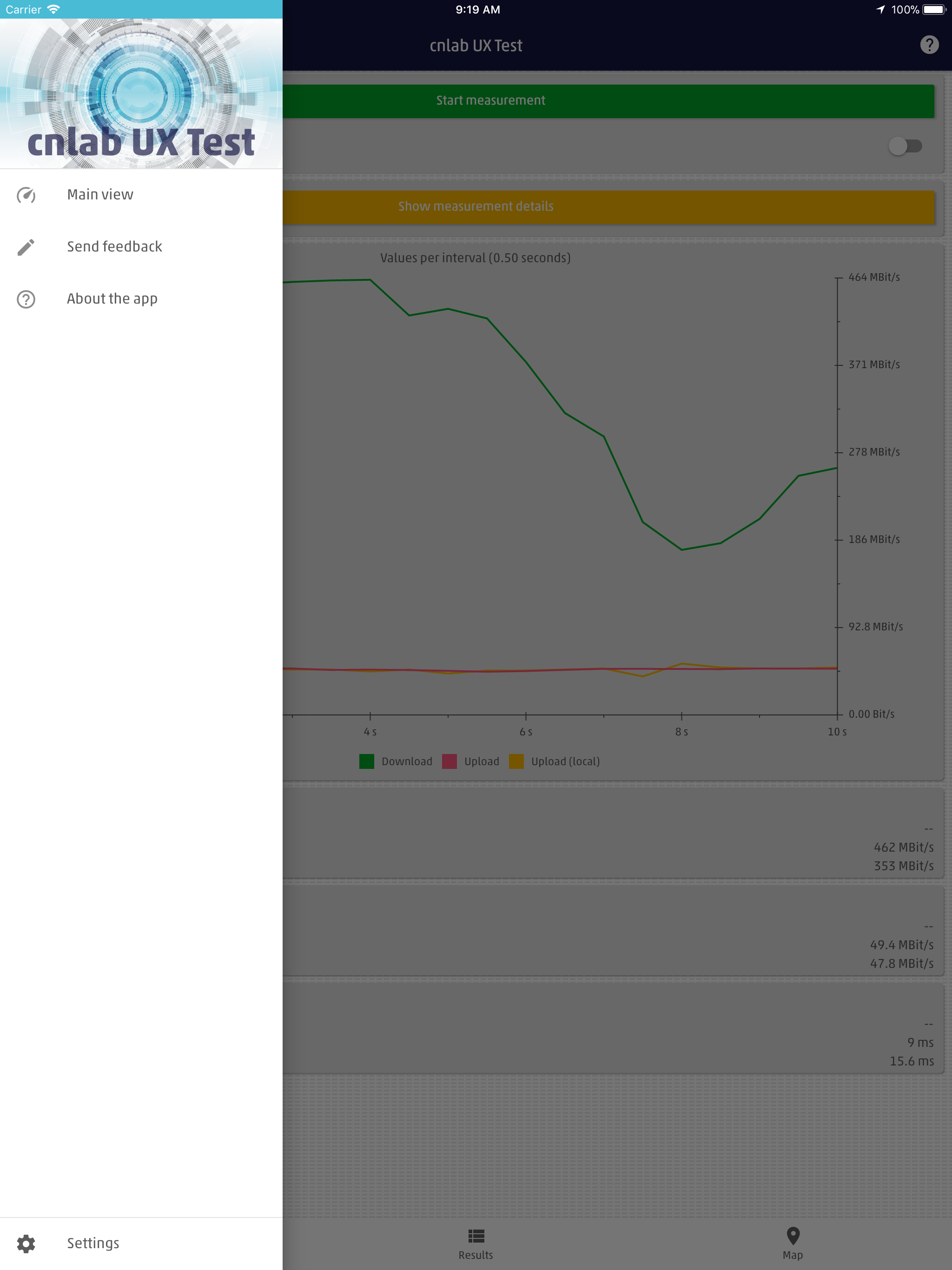This screenshot has width=952, height=1270.
Task: Tap the location arrow in status bar
Action: coord(880,10)
